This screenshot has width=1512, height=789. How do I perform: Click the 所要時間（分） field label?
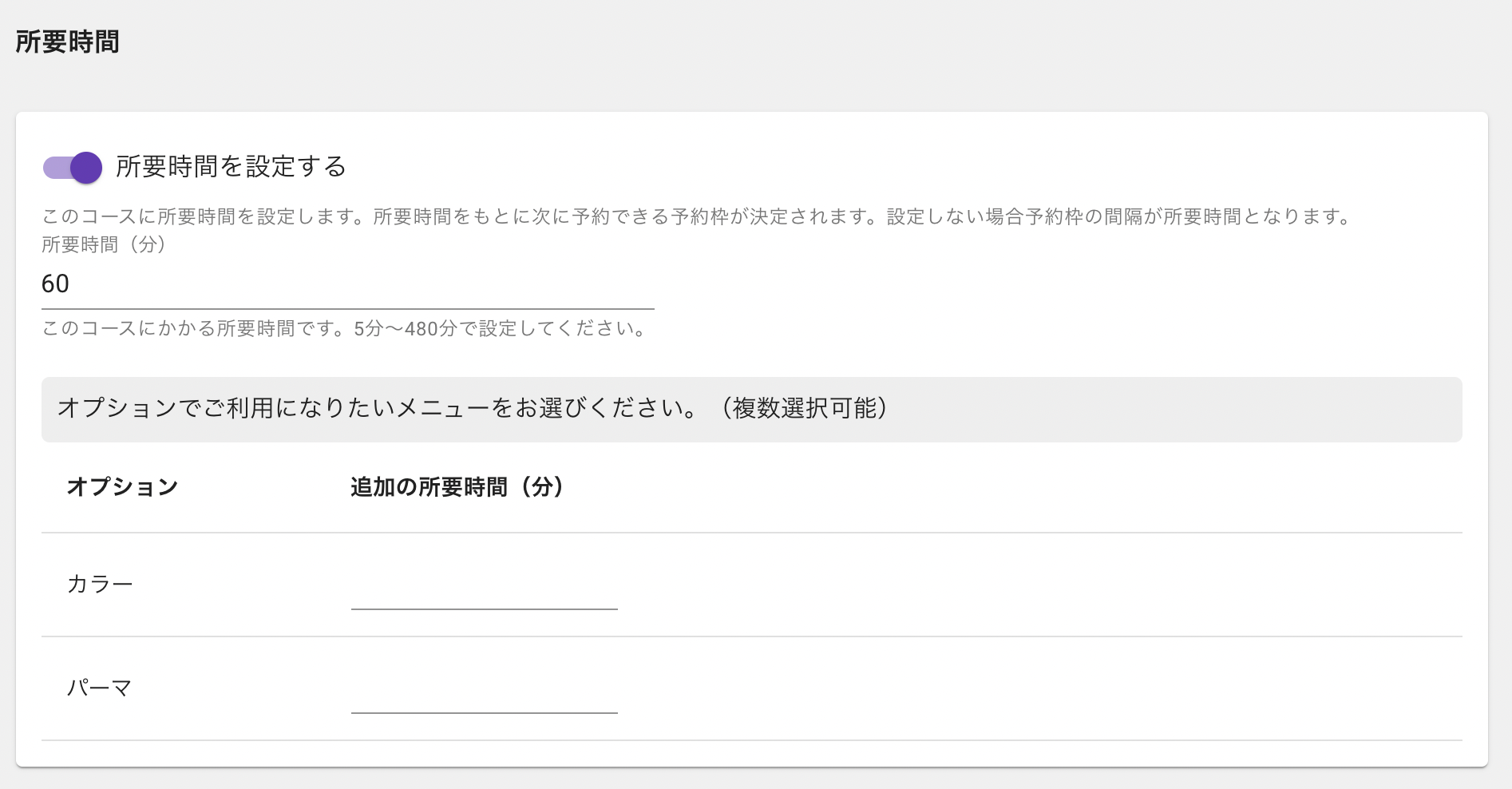point(104,244)
